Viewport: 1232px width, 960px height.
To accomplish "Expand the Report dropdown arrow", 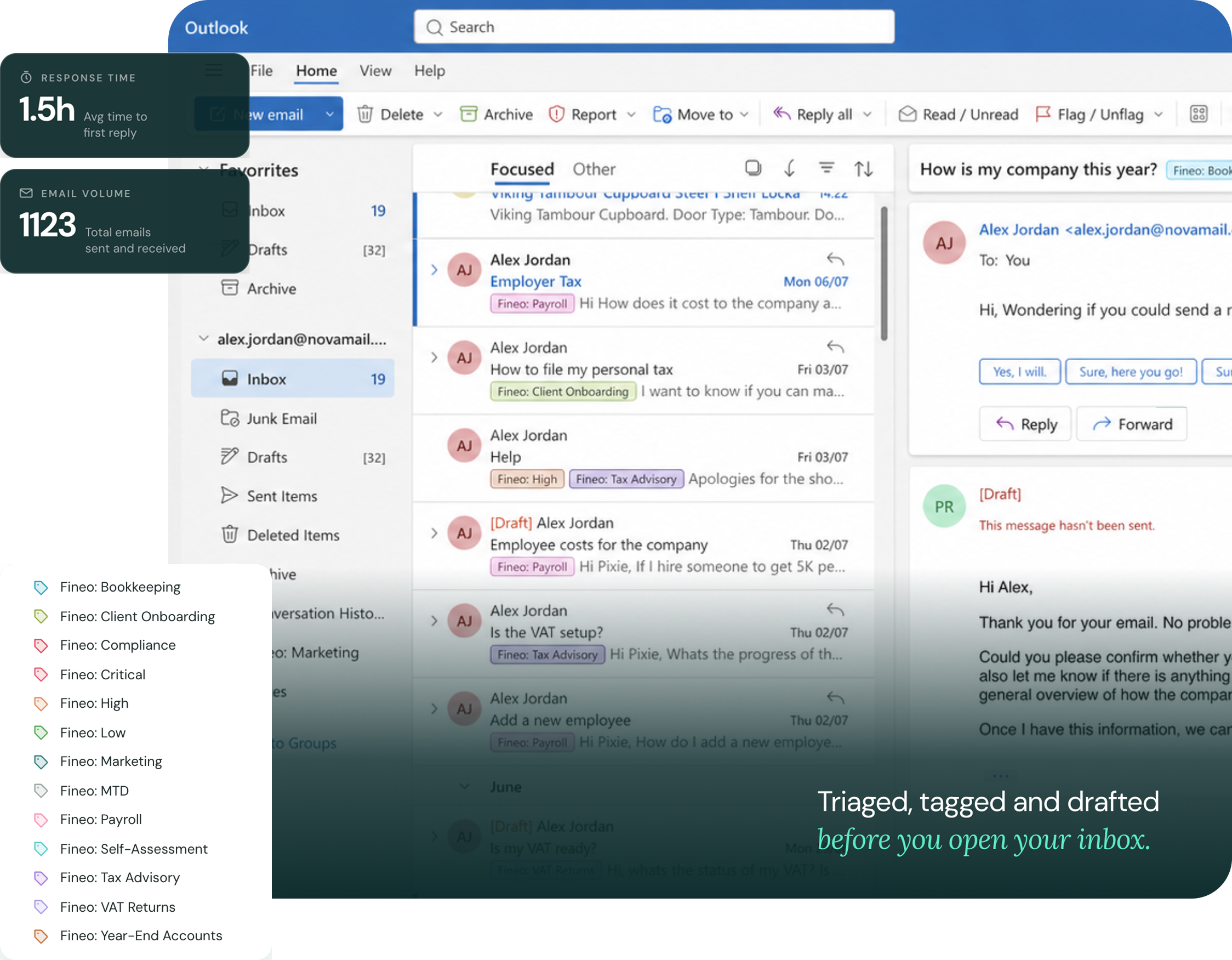I will 631,115.
